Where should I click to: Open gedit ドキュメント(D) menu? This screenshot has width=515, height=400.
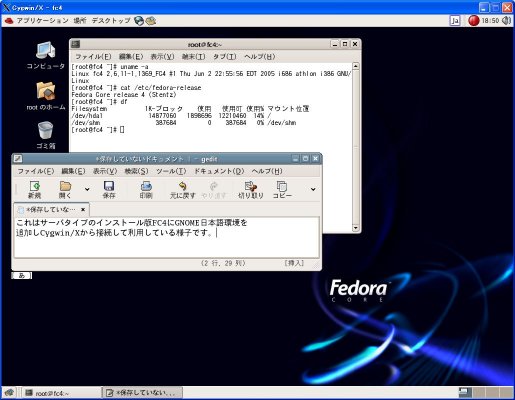pos(219,171)
